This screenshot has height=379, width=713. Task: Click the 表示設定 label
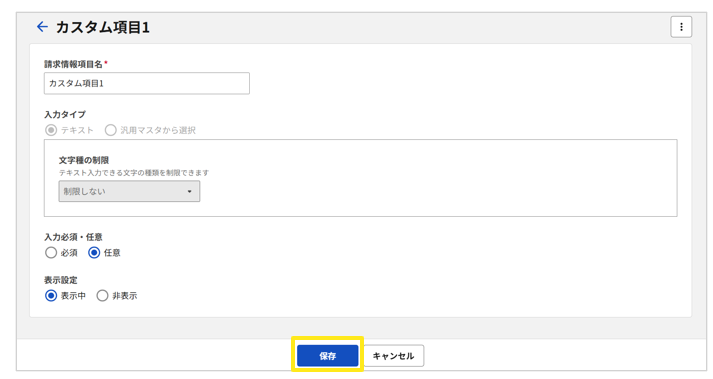click(61, 280)
